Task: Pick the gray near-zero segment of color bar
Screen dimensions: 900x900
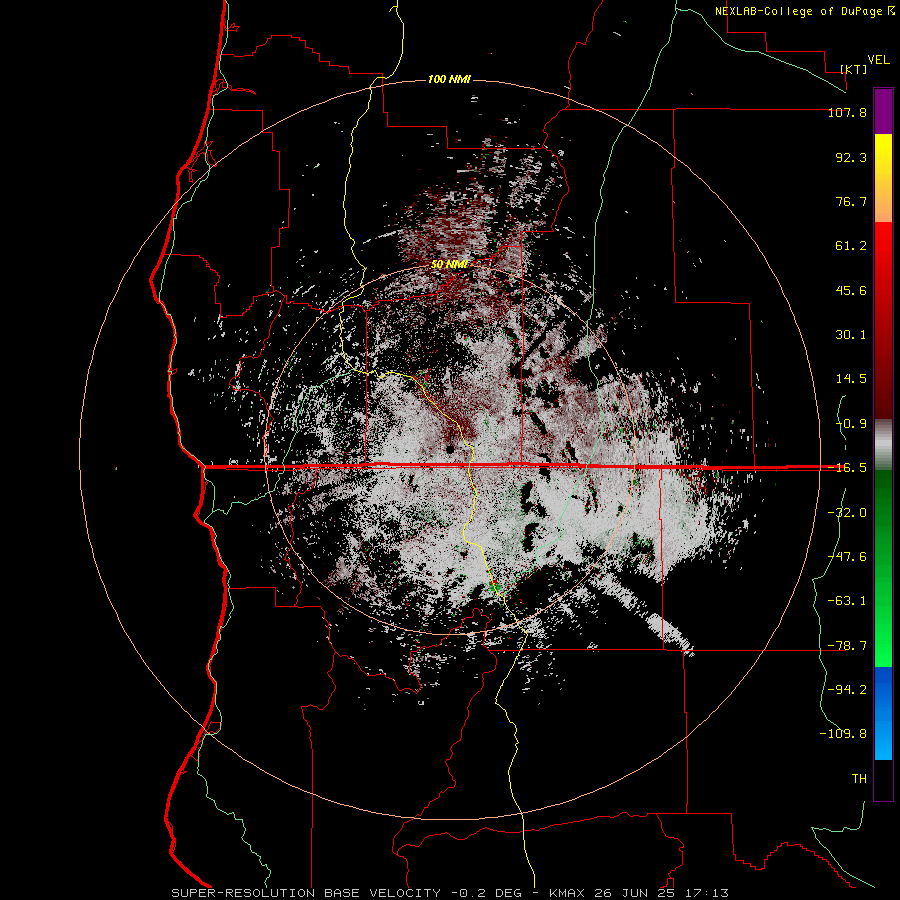Action: coord(883,445)
